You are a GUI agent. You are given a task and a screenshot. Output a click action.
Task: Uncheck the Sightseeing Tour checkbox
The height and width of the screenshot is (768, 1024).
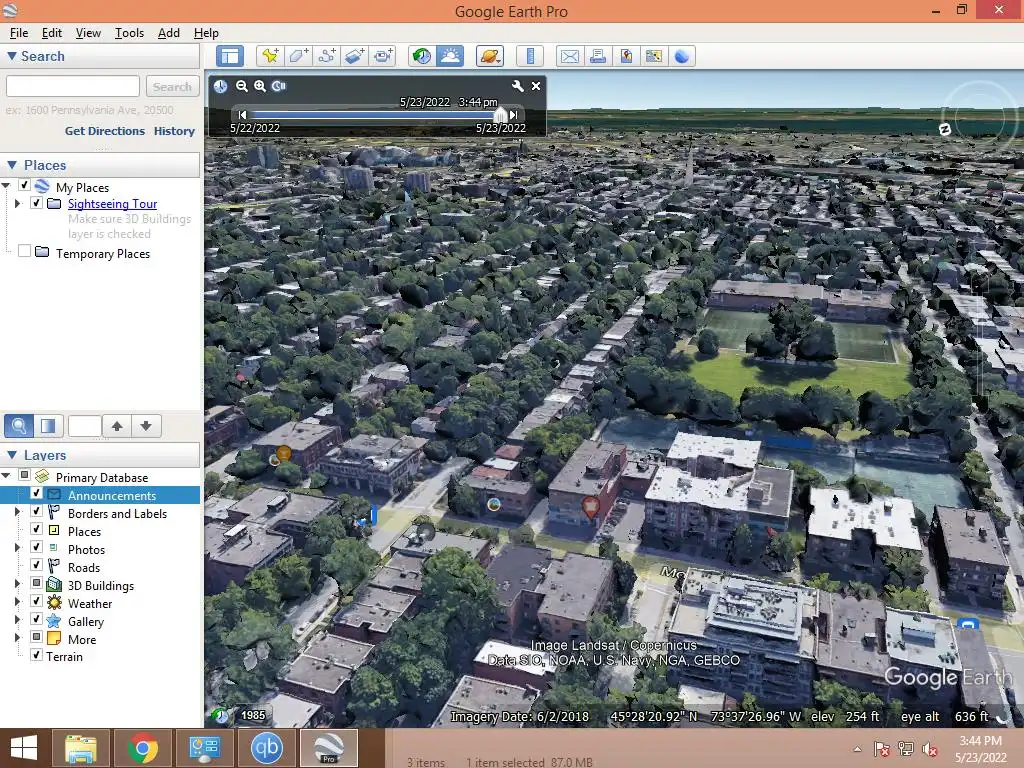click(x=37, y=203)
